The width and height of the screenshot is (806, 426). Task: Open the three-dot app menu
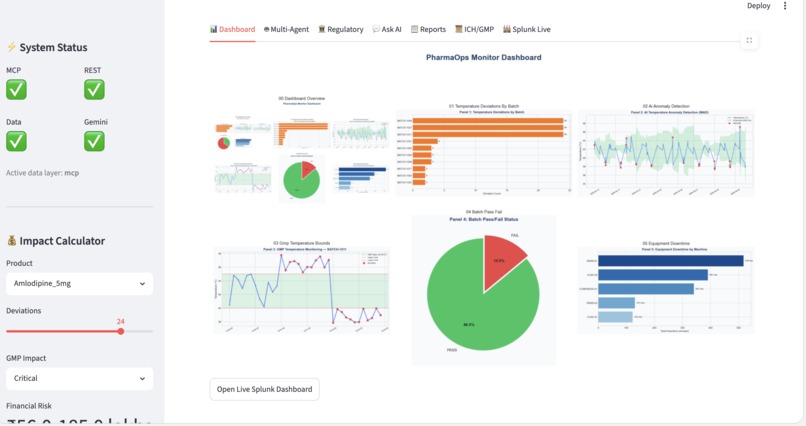click(785, 6)
